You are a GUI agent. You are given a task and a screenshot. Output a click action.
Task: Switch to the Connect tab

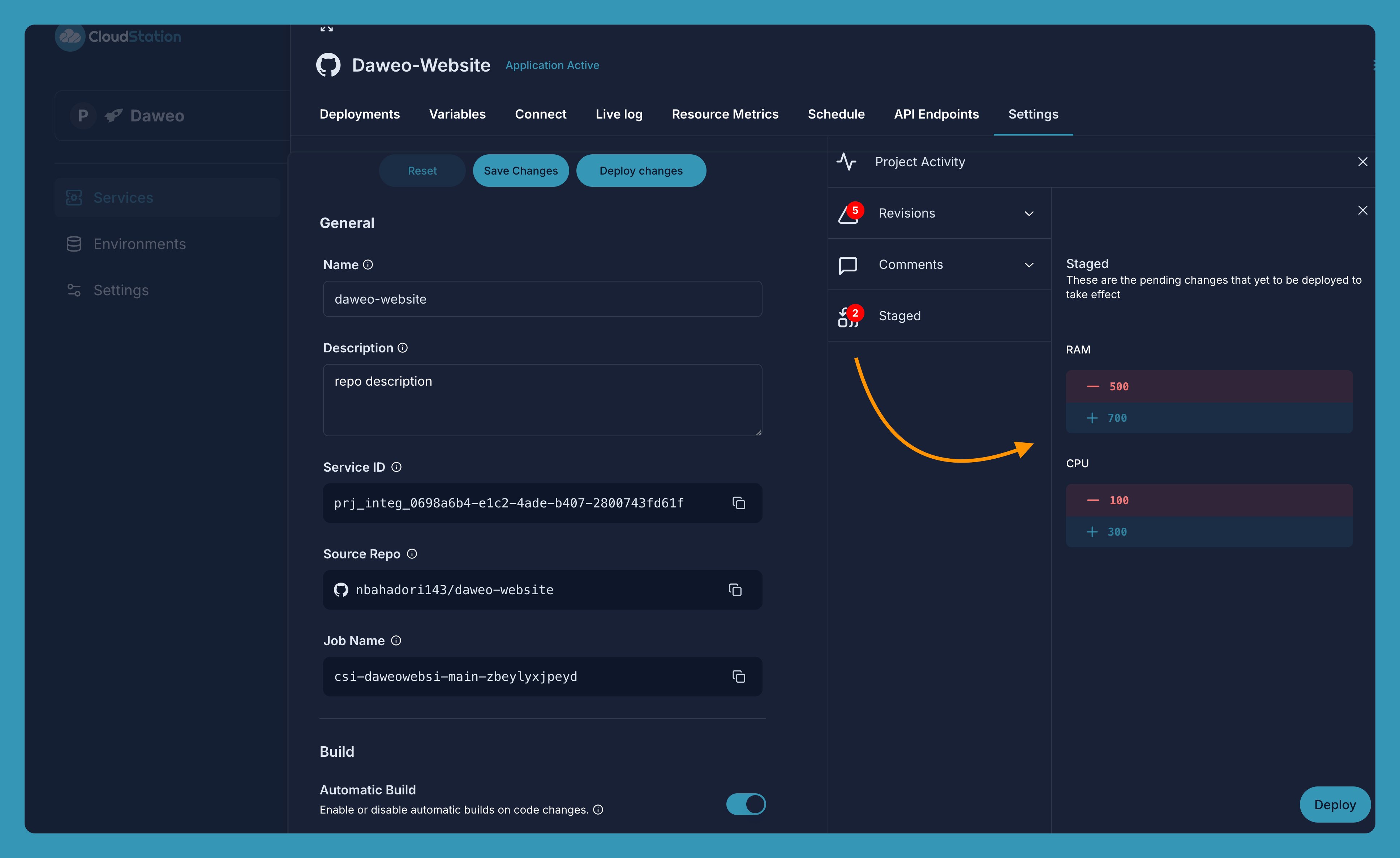541,114
